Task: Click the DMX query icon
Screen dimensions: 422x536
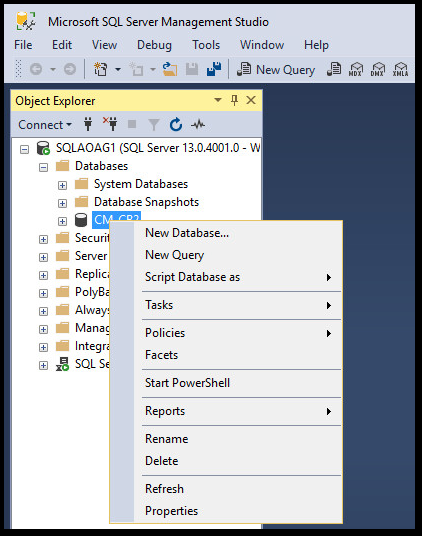Action: (x=378, y=69)
